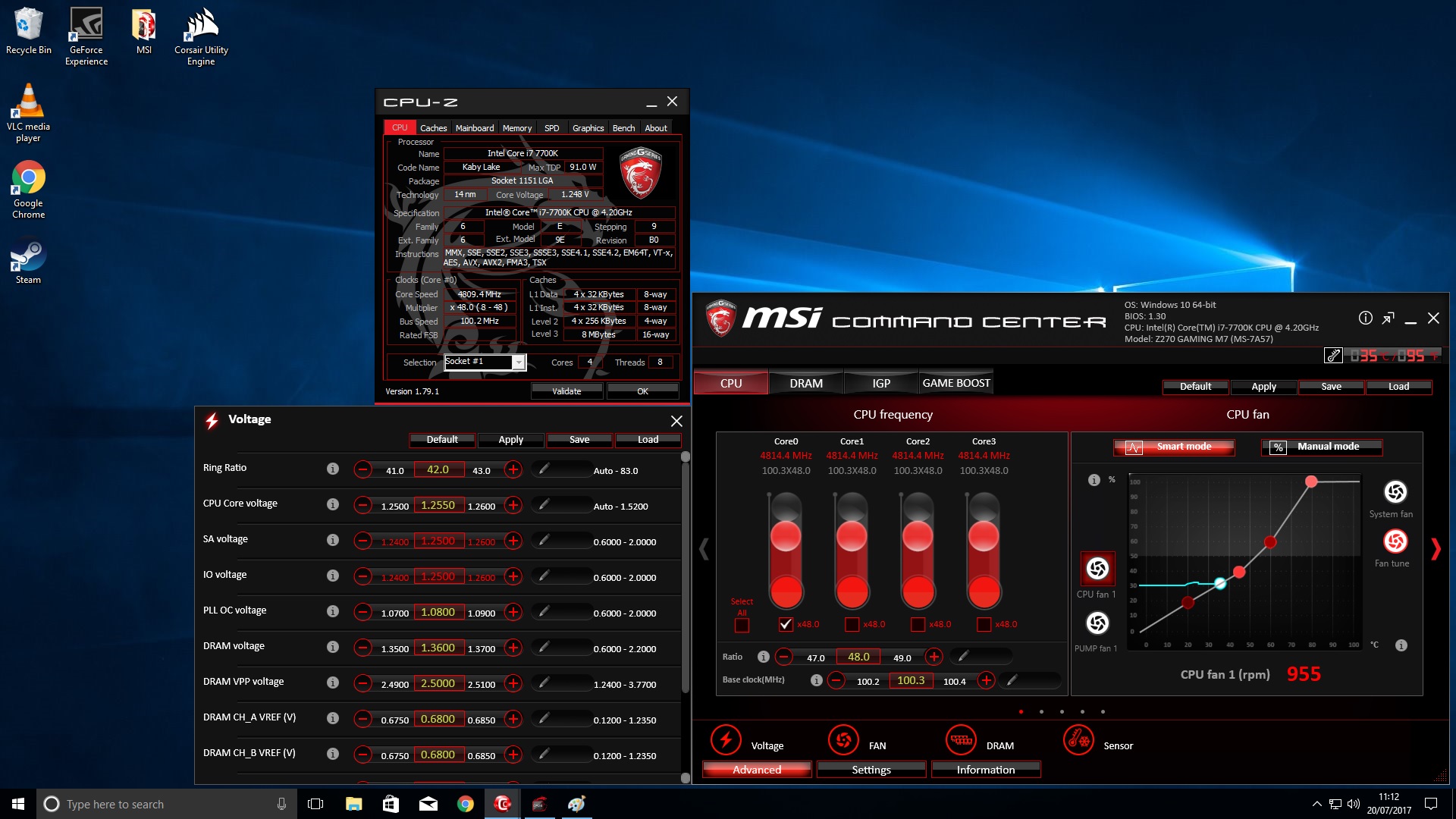Toggle the Core3 checkbox
1456x819 pixels.
(984, 624)
